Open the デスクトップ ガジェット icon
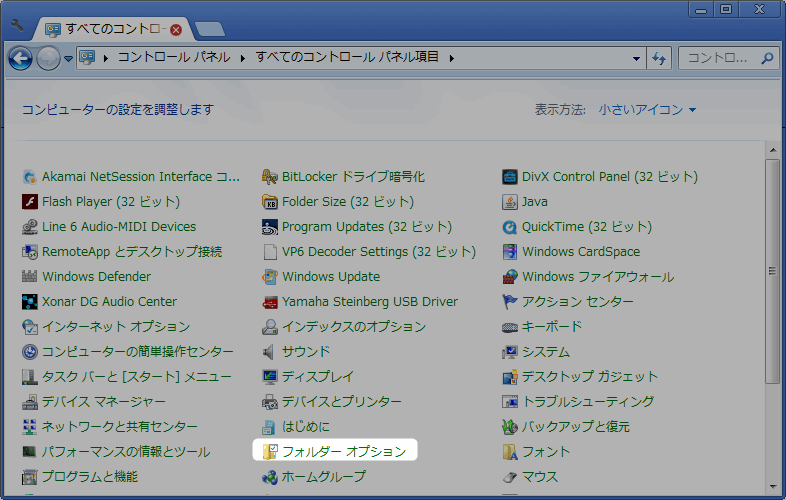The height and width of the screenshot is (500, 786). tap(510, 377)
